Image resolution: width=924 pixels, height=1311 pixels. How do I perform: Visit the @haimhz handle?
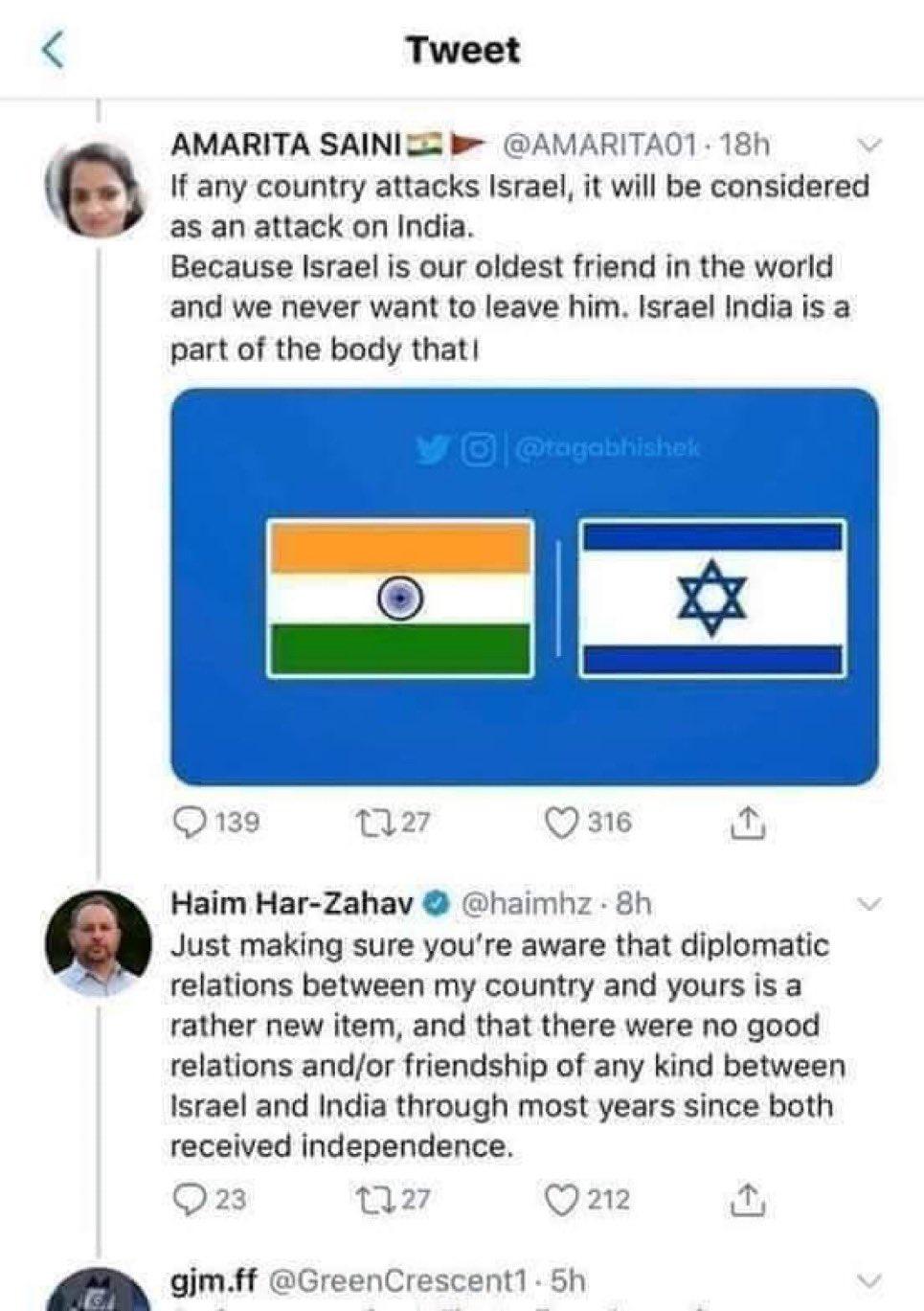coord(531,903)
